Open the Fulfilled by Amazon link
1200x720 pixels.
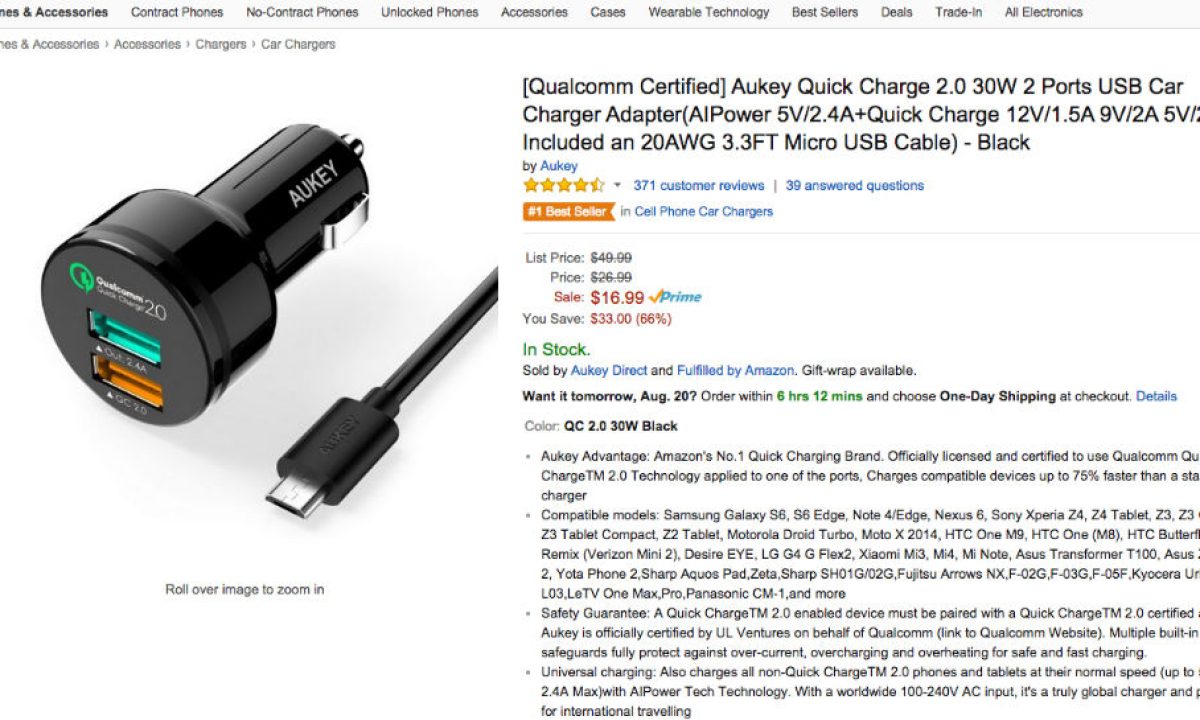click(736, 370)
